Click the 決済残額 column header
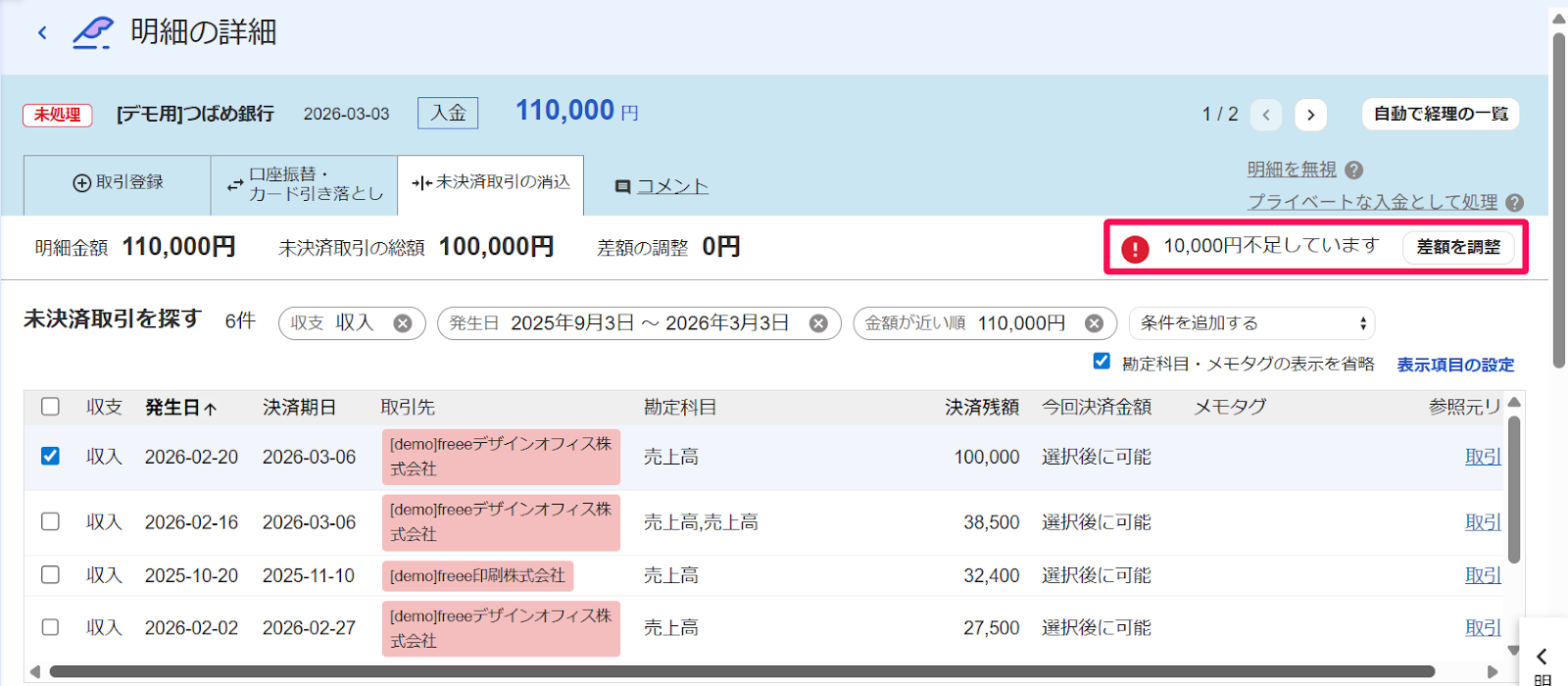The width and height of the screenshot is (1568, 686). [982, 407]
